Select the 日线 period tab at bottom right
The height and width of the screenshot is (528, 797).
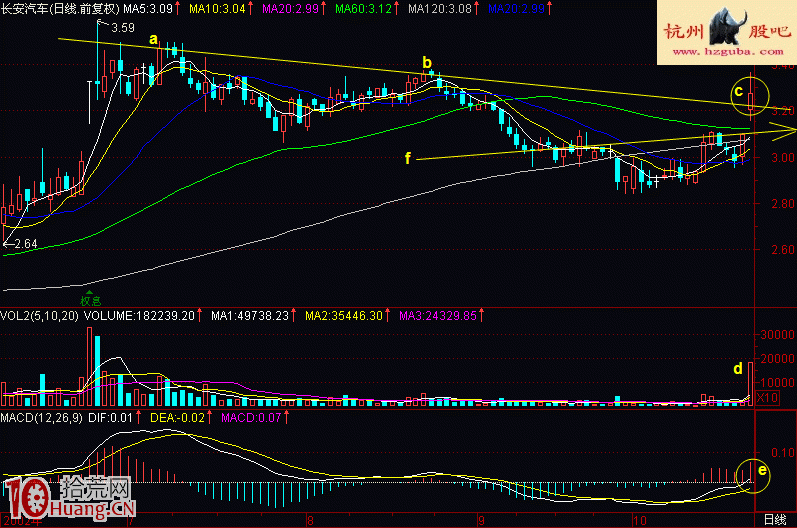[774, 520]
